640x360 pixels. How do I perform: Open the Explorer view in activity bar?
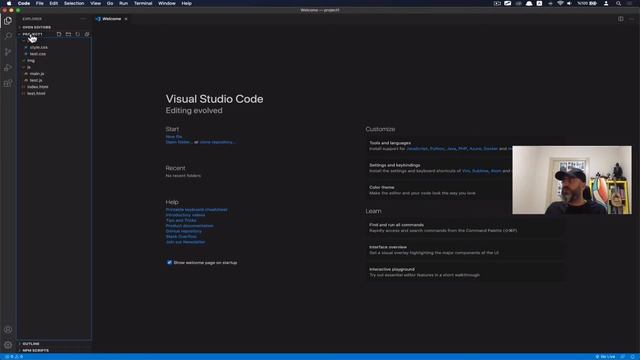8,20
